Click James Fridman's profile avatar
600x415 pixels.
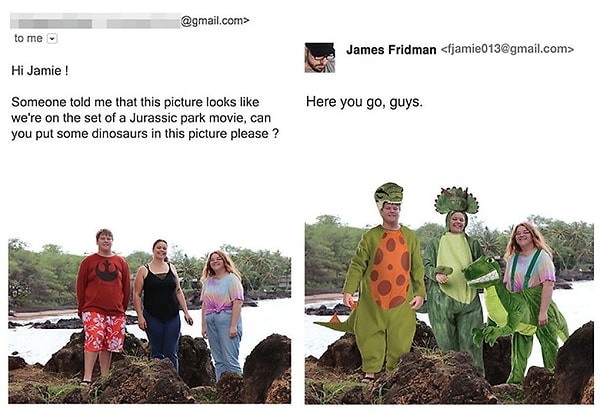320,58
